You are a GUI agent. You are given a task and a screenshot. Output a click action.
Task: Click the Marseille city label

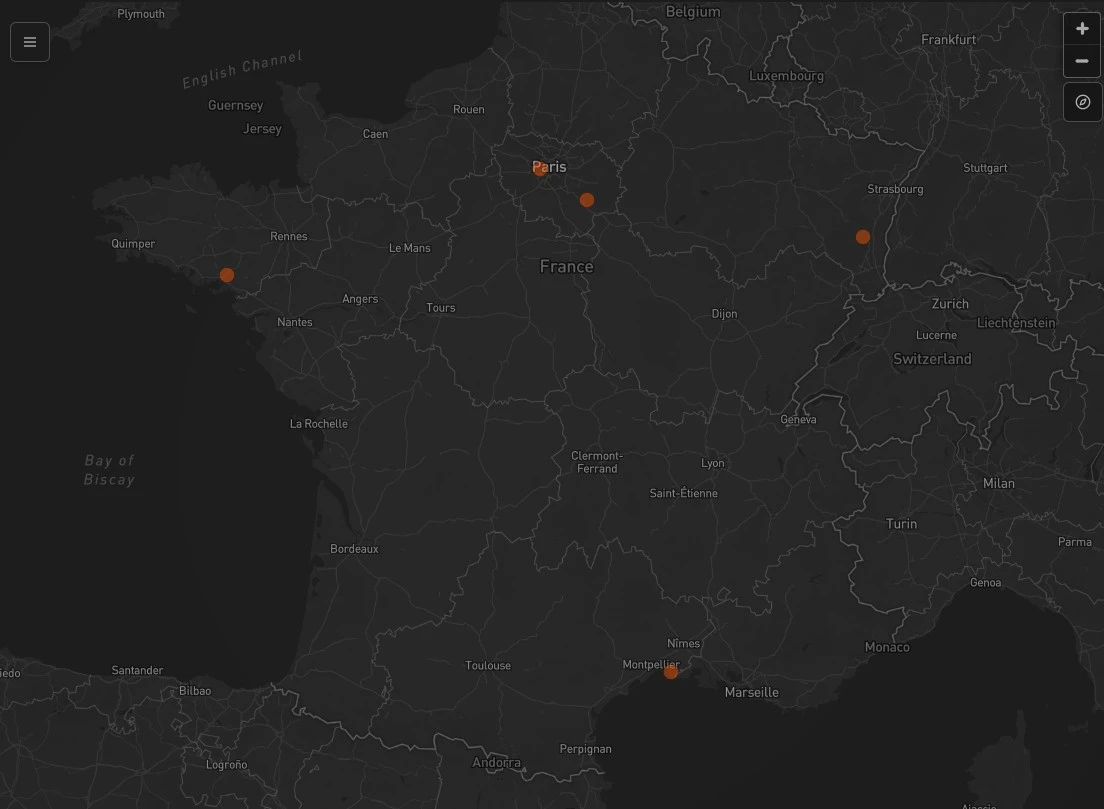click(751, 691)
